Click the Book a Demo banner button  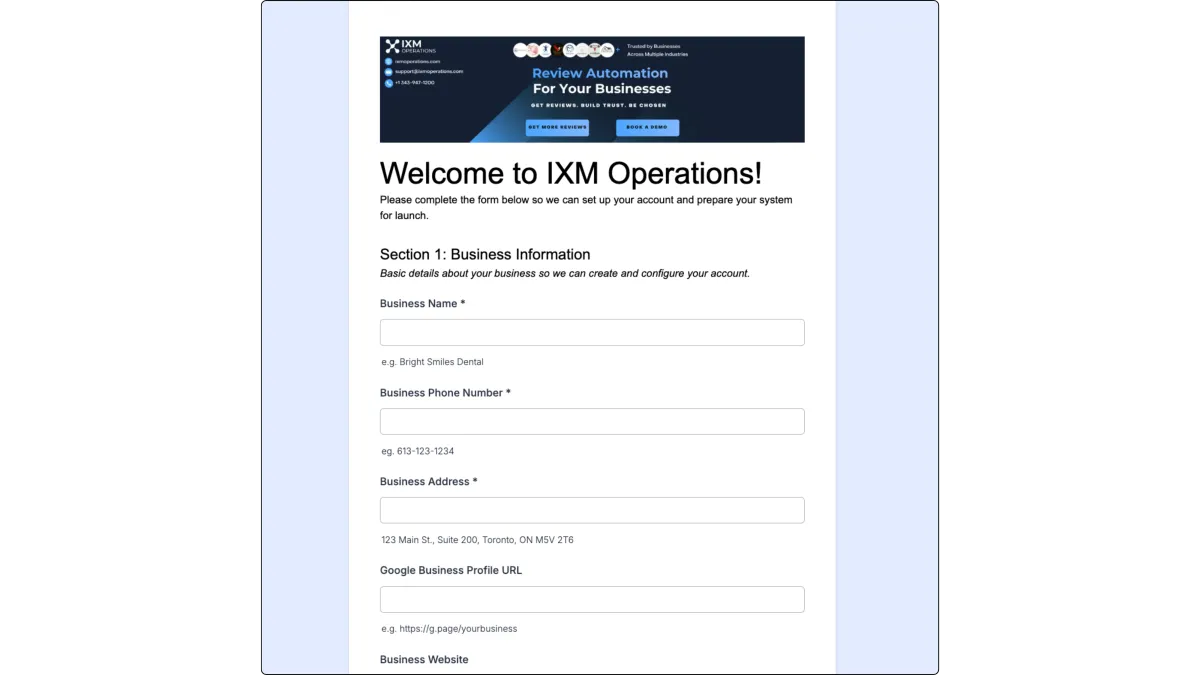647,127
